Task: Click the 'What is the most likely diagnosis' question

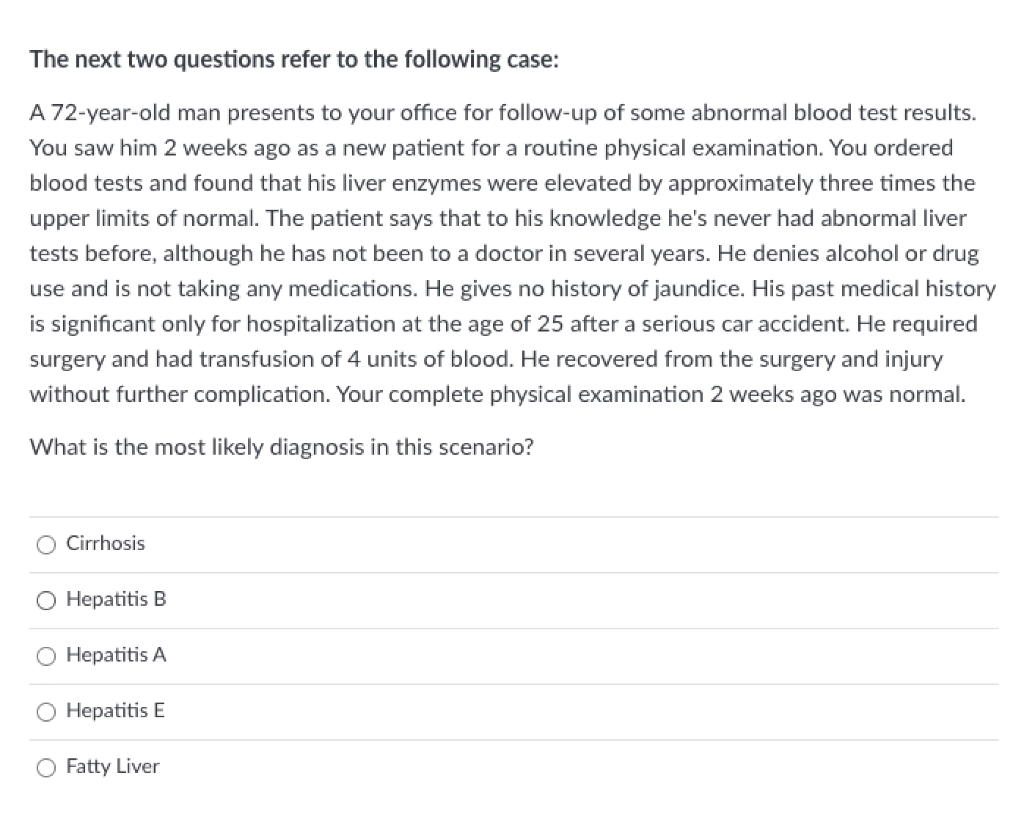Action: [x=281, y=447]
